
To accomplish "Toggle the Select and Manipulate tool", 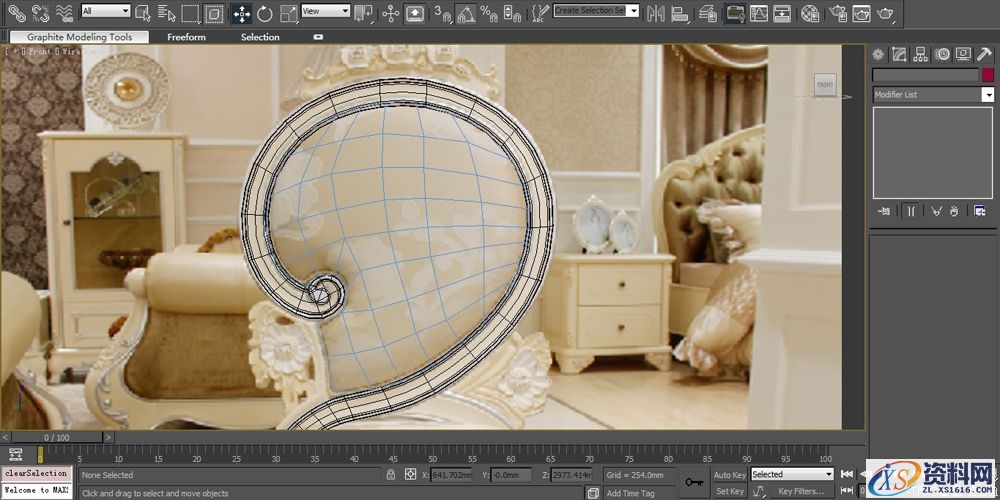I will tap(390, 13).
